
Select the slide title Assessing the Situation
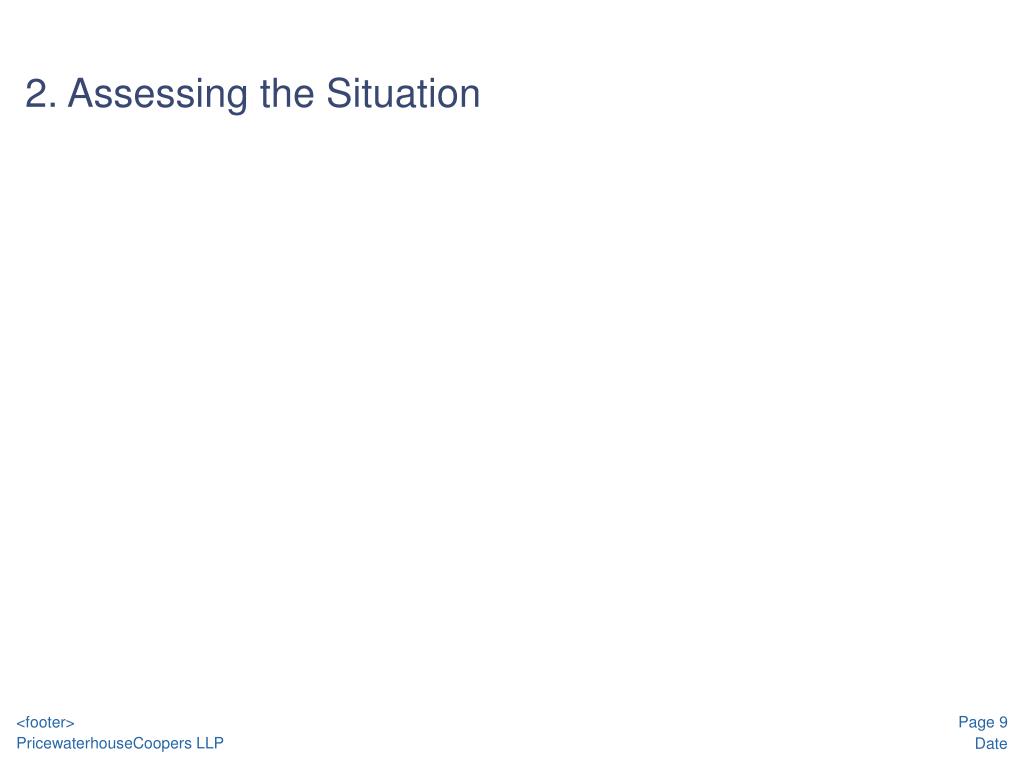pyautogui.click(x=252, y=93)
